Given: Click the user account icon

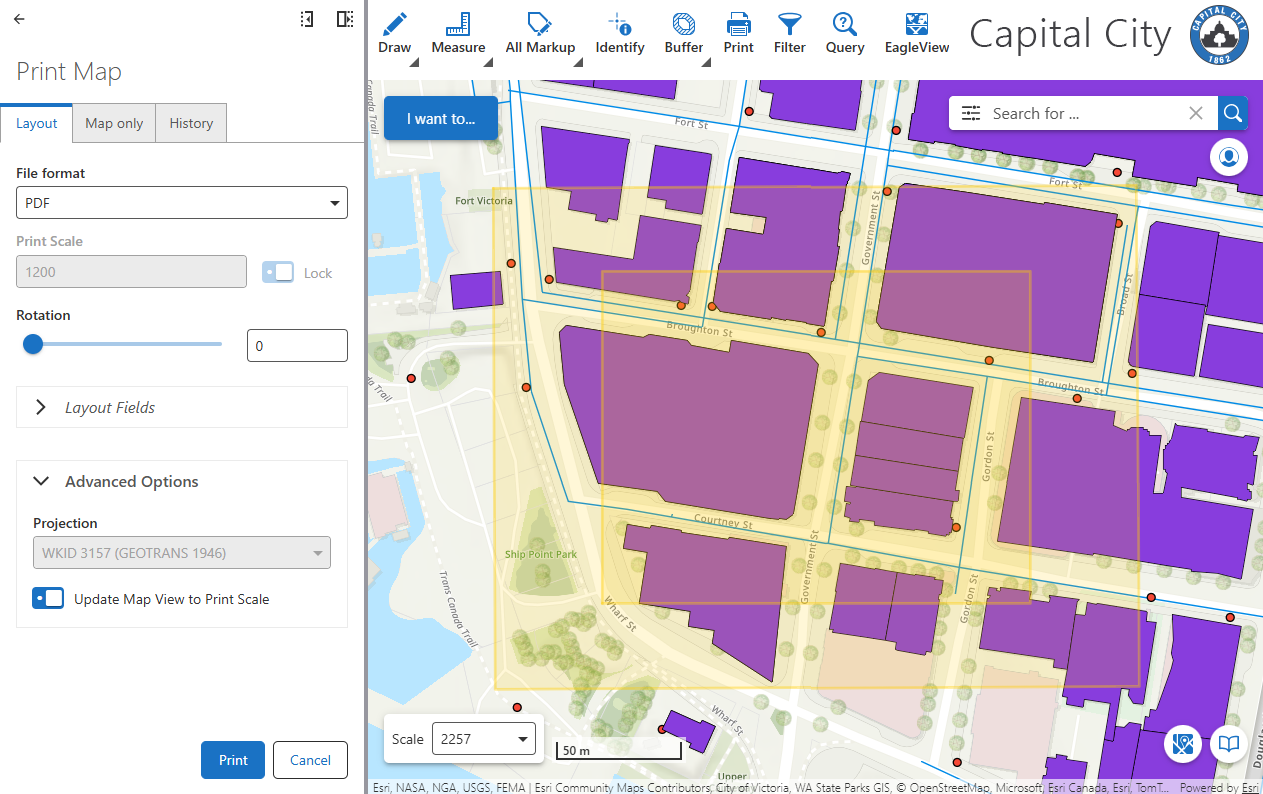Looking at the screenshot, I should (1229, 157).
